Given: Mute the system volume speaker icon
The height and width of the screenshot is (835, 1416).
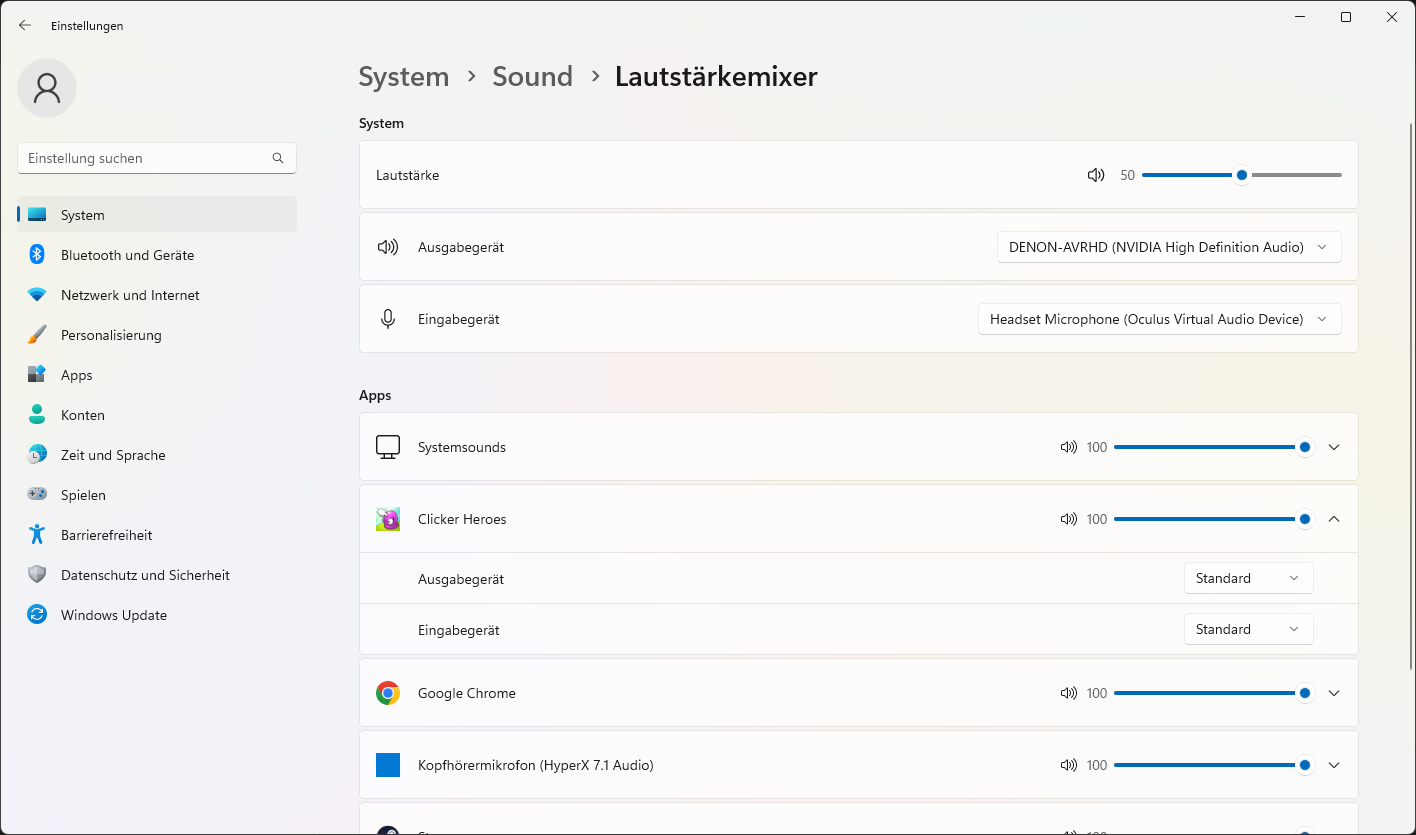Looking at the screenshot, I should 1096,175.
